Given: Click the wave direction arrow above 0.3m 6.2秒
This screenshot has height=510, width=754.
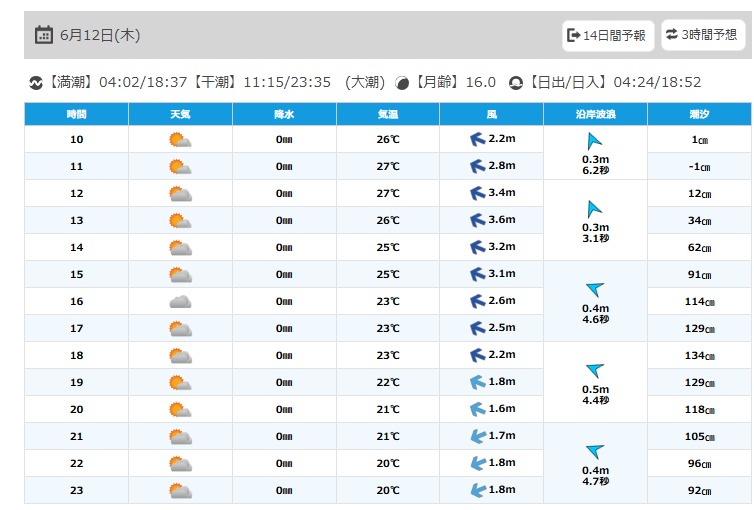Looking at the screenshot, I should coord(594,141).
